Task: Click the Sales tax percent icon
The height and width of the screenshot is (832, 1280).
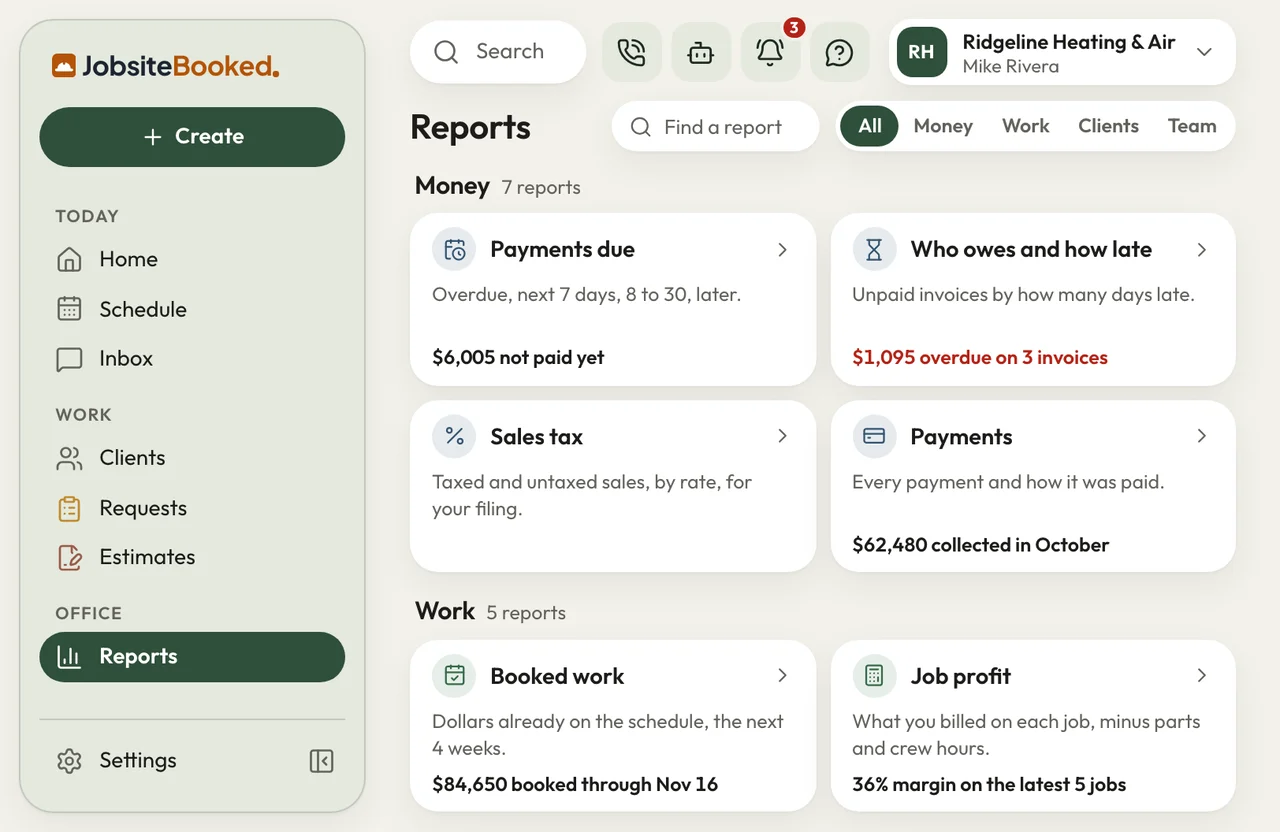Action: tap(454, 436)
